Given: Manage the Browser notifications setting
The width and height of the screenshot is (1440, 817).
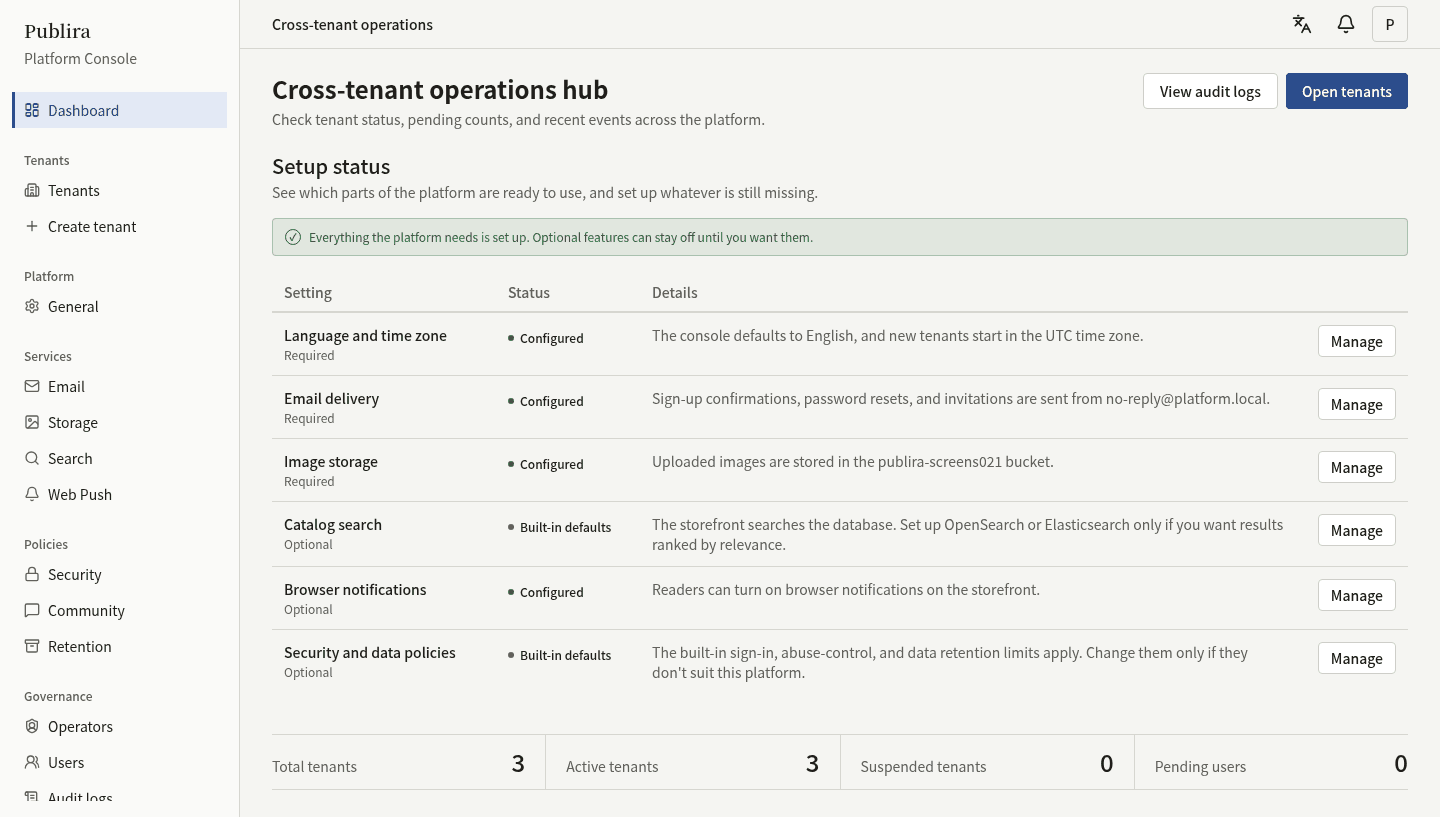Looking at the screenshot, I should [1356, 595].
